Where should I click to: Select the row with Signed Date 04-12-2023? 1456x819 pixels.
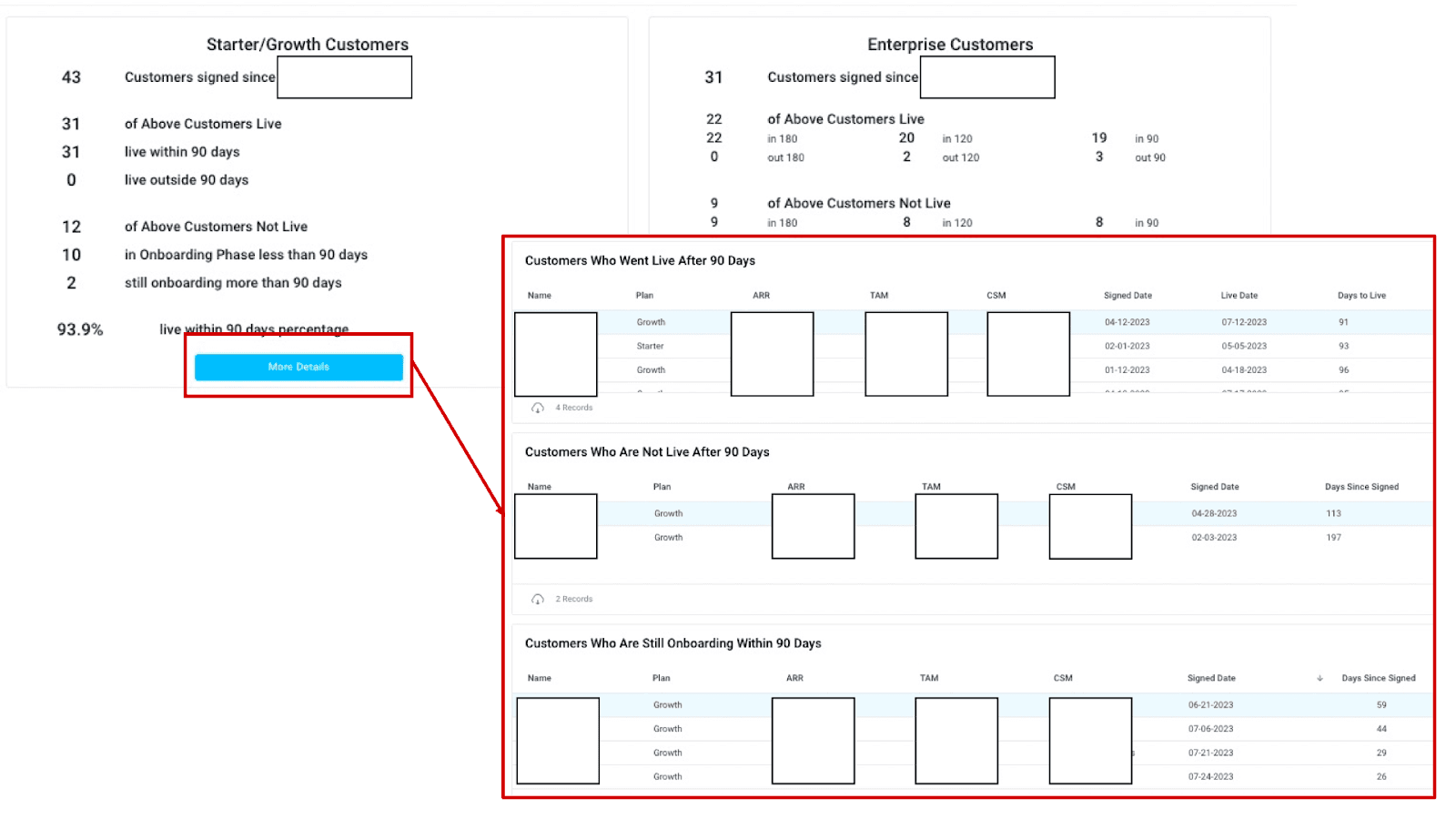pos(1127,322)
